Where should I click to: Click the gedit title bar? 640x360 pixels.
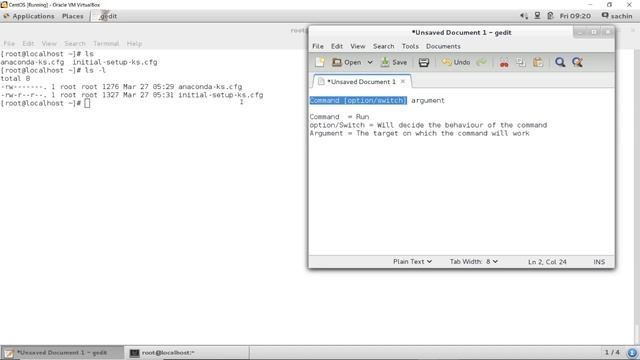(461, 32)
